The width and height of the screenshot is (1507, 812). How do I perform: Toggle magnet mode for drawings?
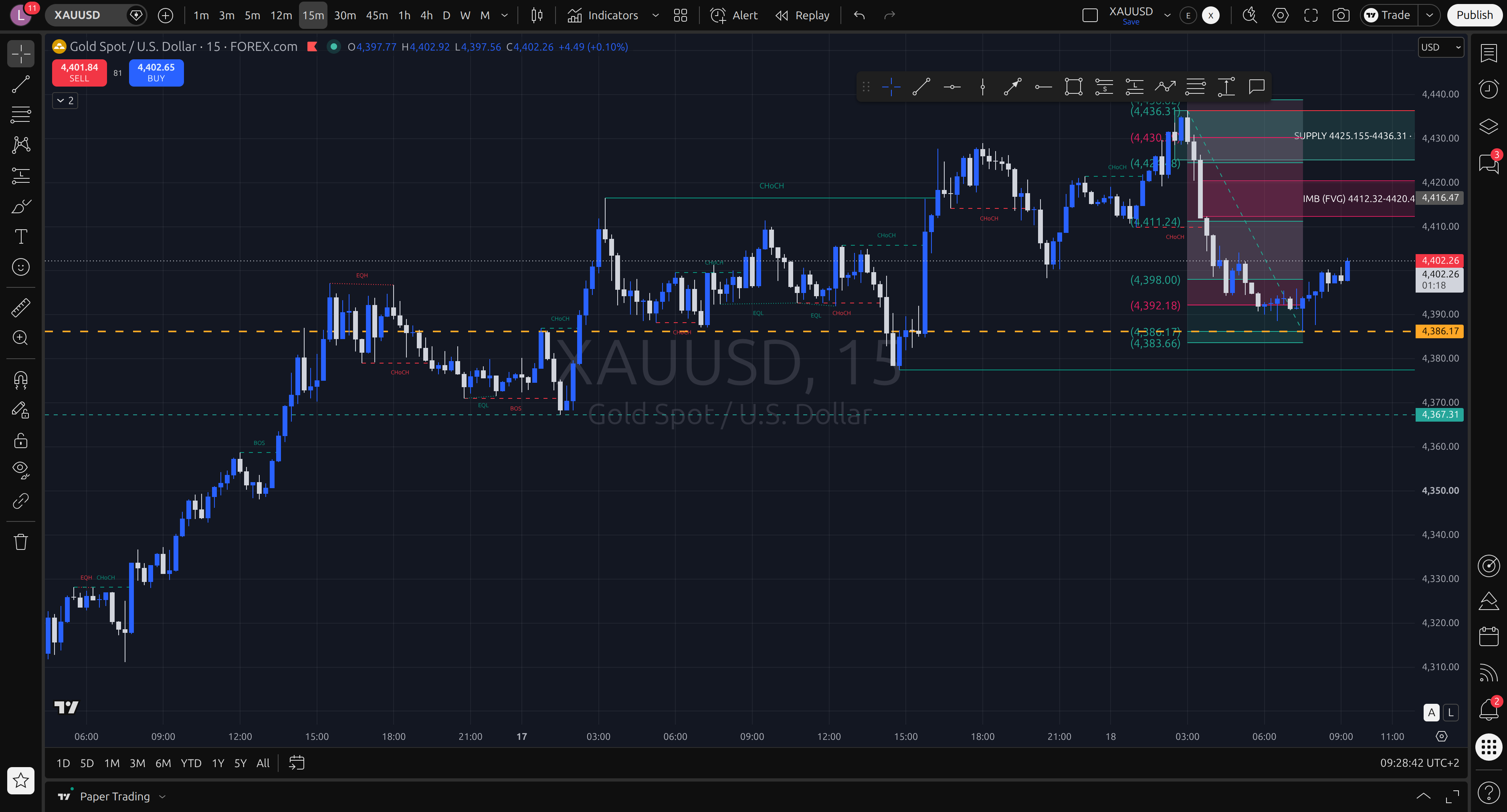pyautogui.click(x=21, y=380)
